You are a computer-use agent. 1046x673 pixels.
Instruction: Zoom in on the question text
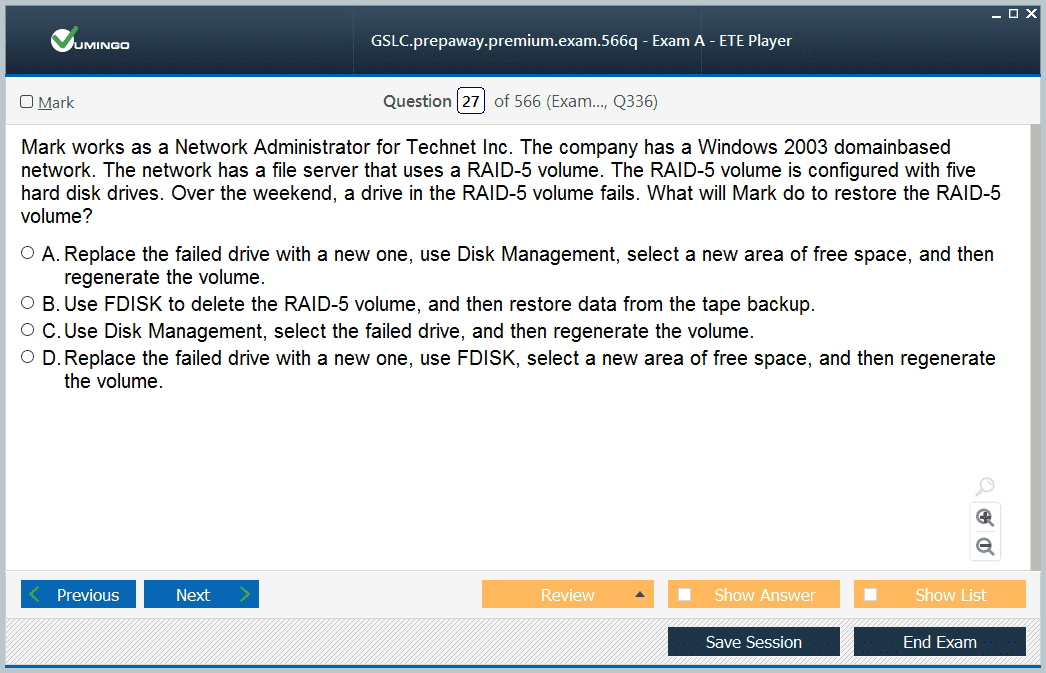(x=985, y=518)
